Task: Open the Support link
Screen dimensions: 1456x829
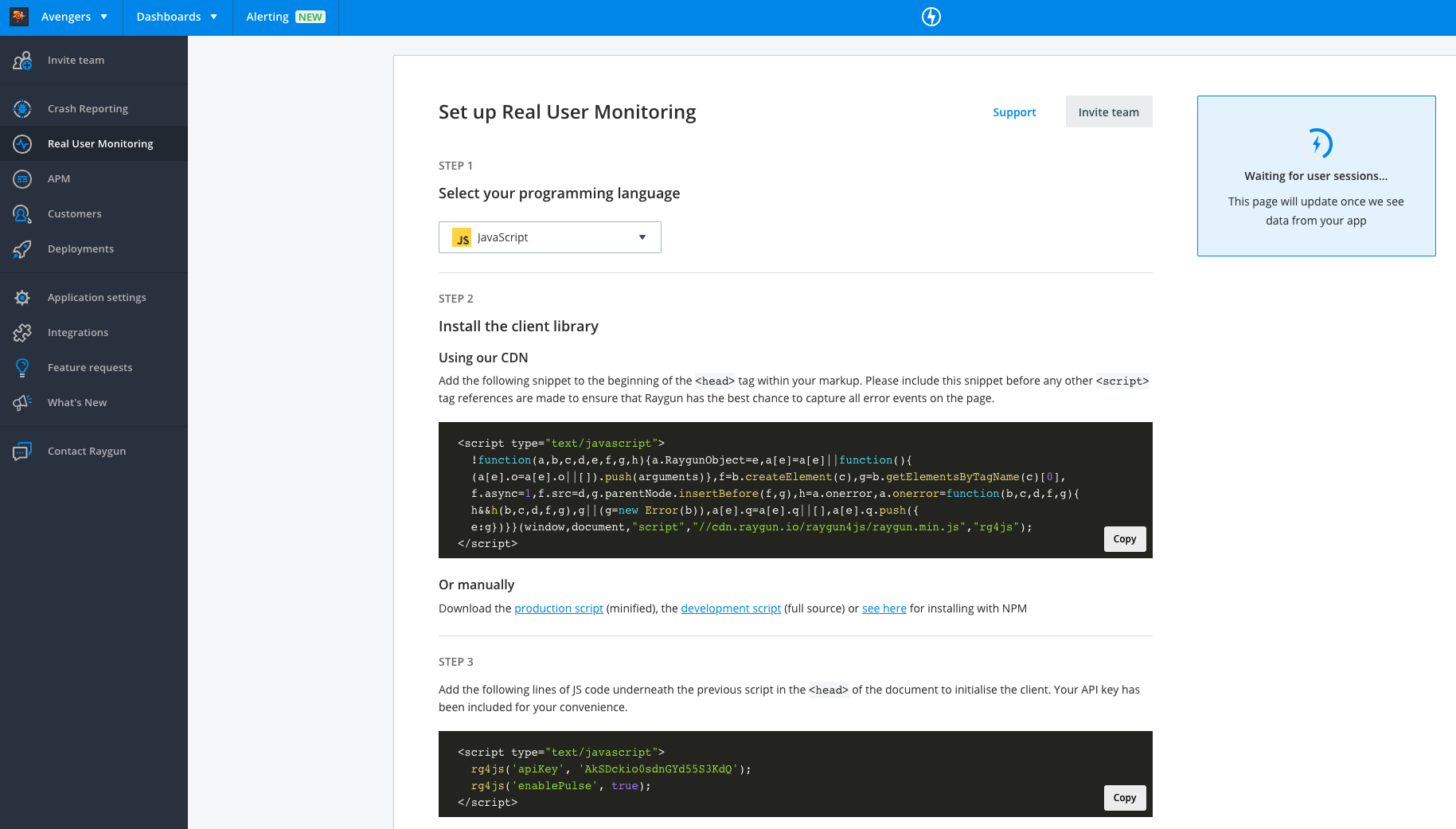Action: click(1014, 112)
